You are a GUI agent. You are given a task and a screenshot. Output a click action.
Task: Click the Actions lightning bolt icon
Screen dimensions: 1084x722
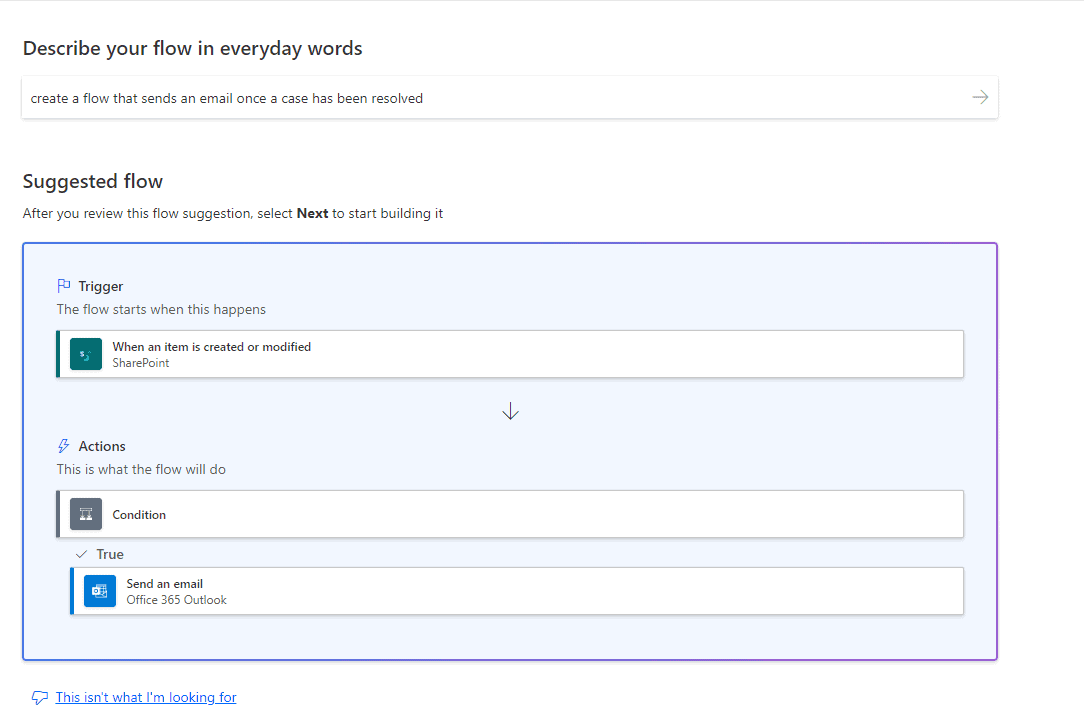[x=64, y=446]
